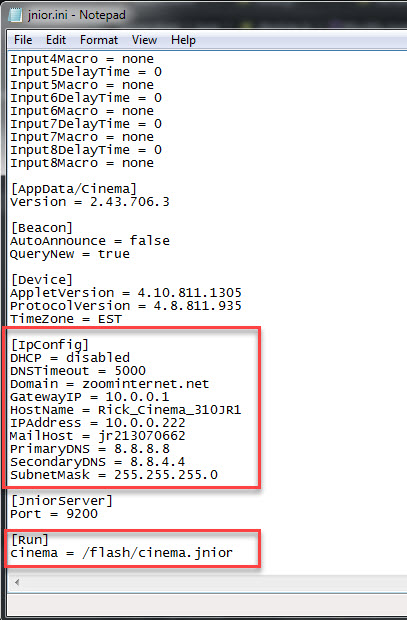Click the SubnetMask line of text
This screenshot has height=620, width=407.
[114, 475]
